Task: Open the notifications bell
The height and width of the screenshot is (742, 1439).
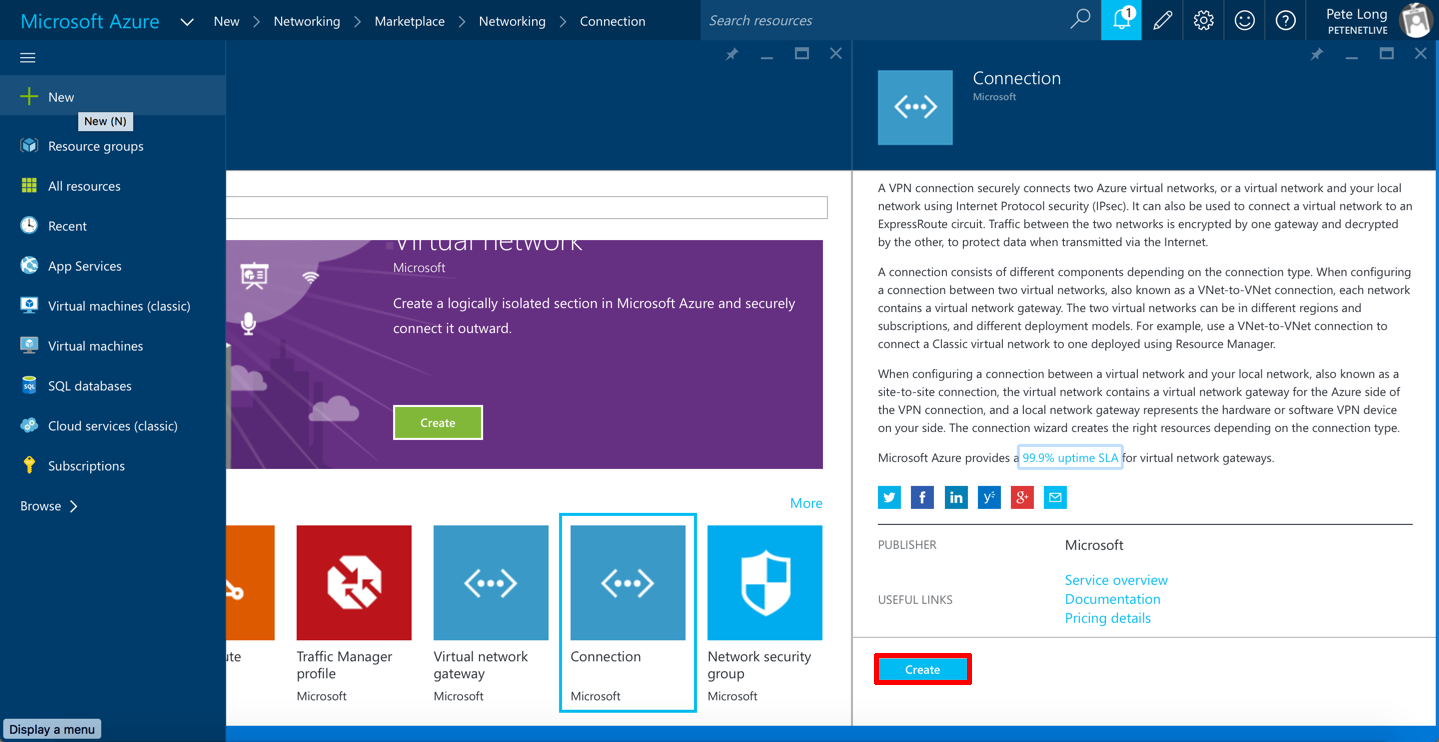Action: coord(1122,20)
